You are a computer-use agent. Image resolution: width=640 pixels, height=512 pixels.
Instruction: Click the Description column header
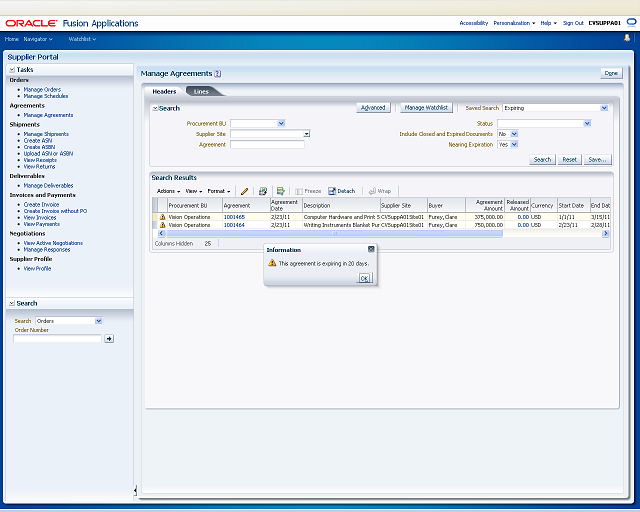(x=341, y=205)
